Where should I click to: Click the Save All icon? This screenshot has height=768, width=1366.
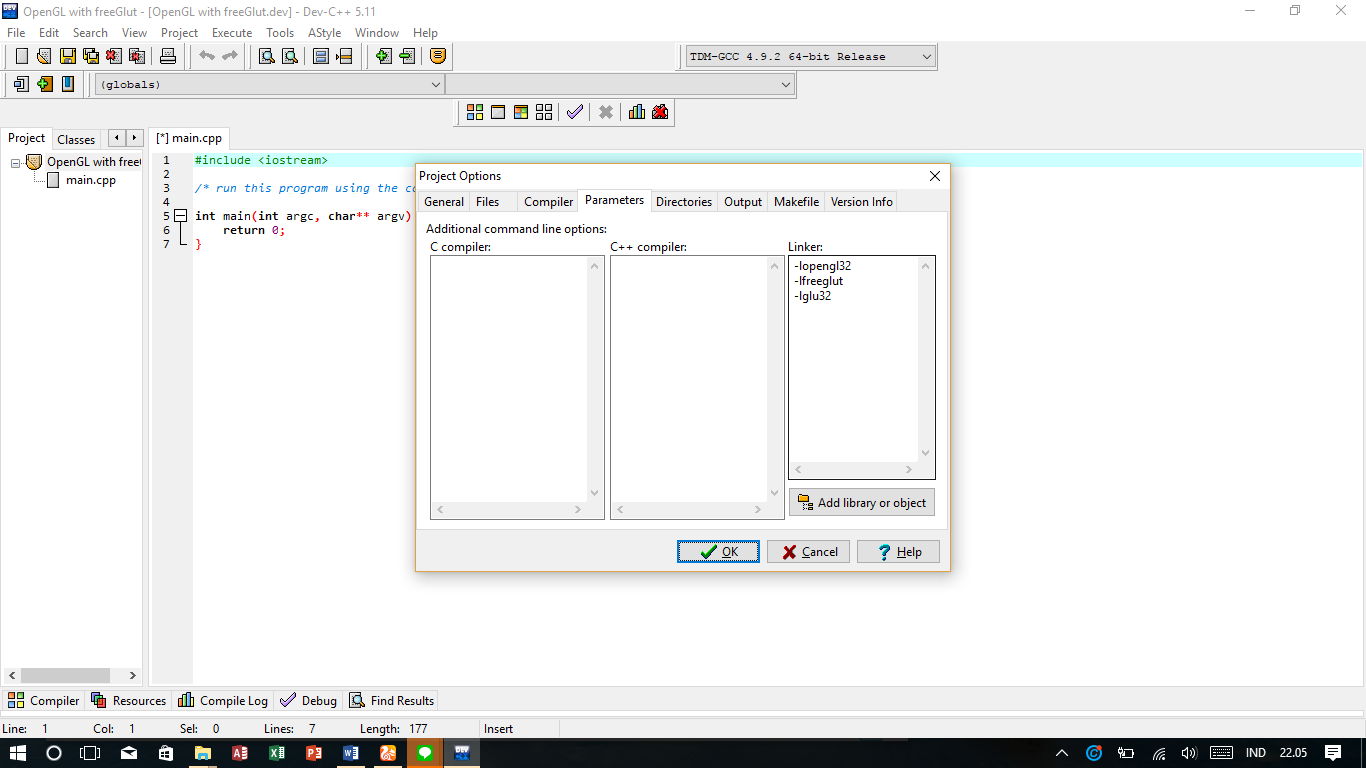90,56
